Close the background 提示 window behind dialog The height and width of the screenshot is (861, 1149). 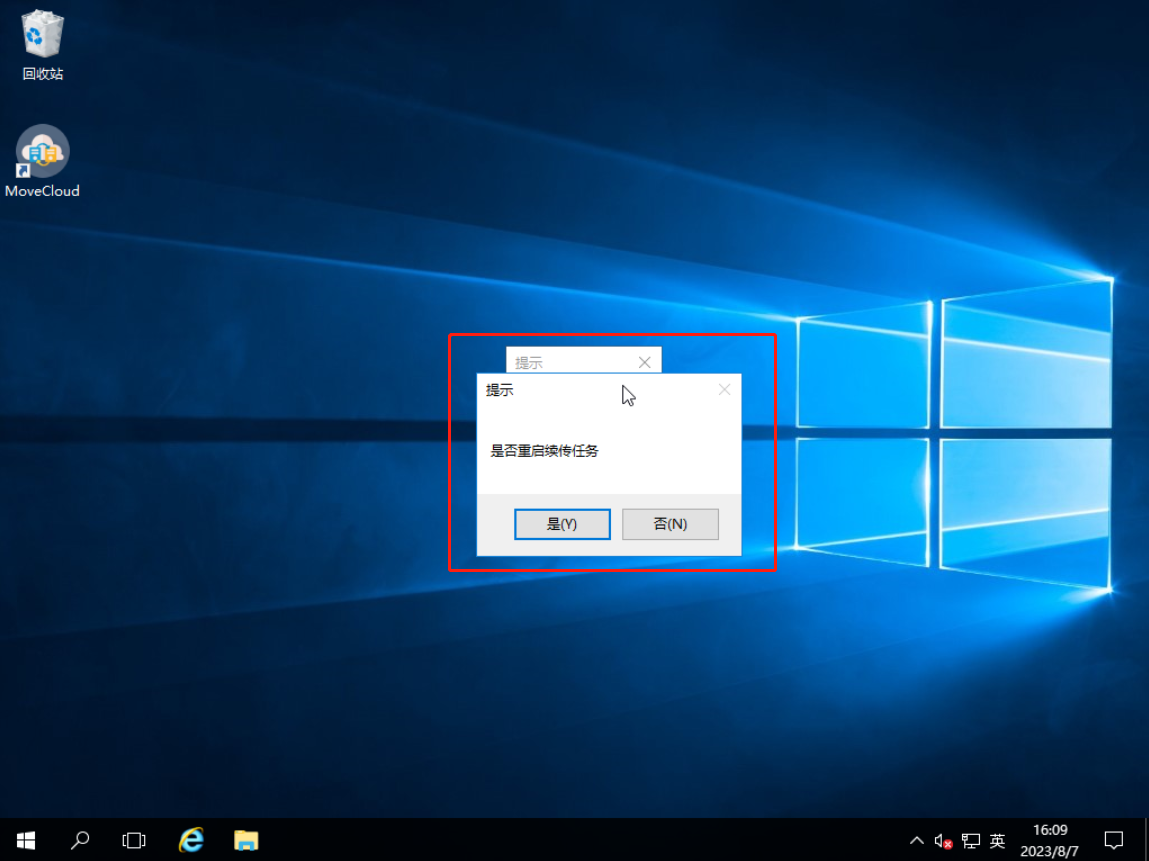tap(644, 362)
